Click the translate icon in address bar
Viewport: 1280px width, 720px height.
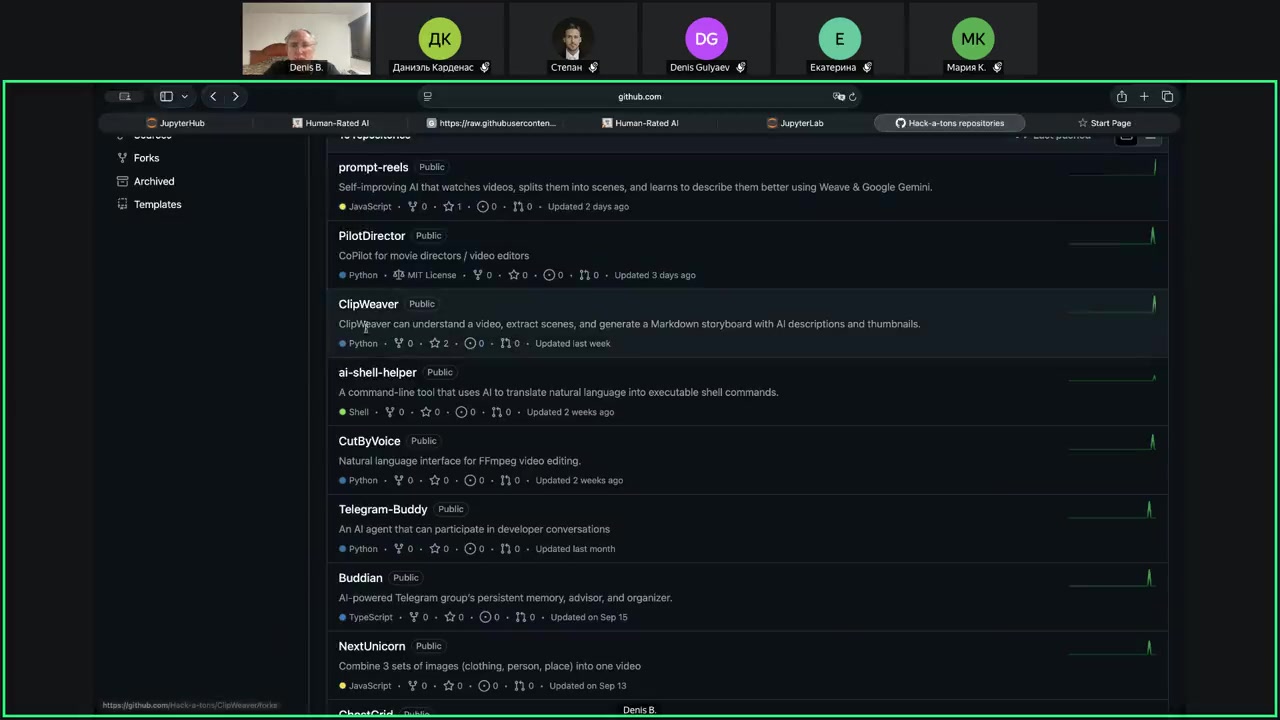(838, 97)
